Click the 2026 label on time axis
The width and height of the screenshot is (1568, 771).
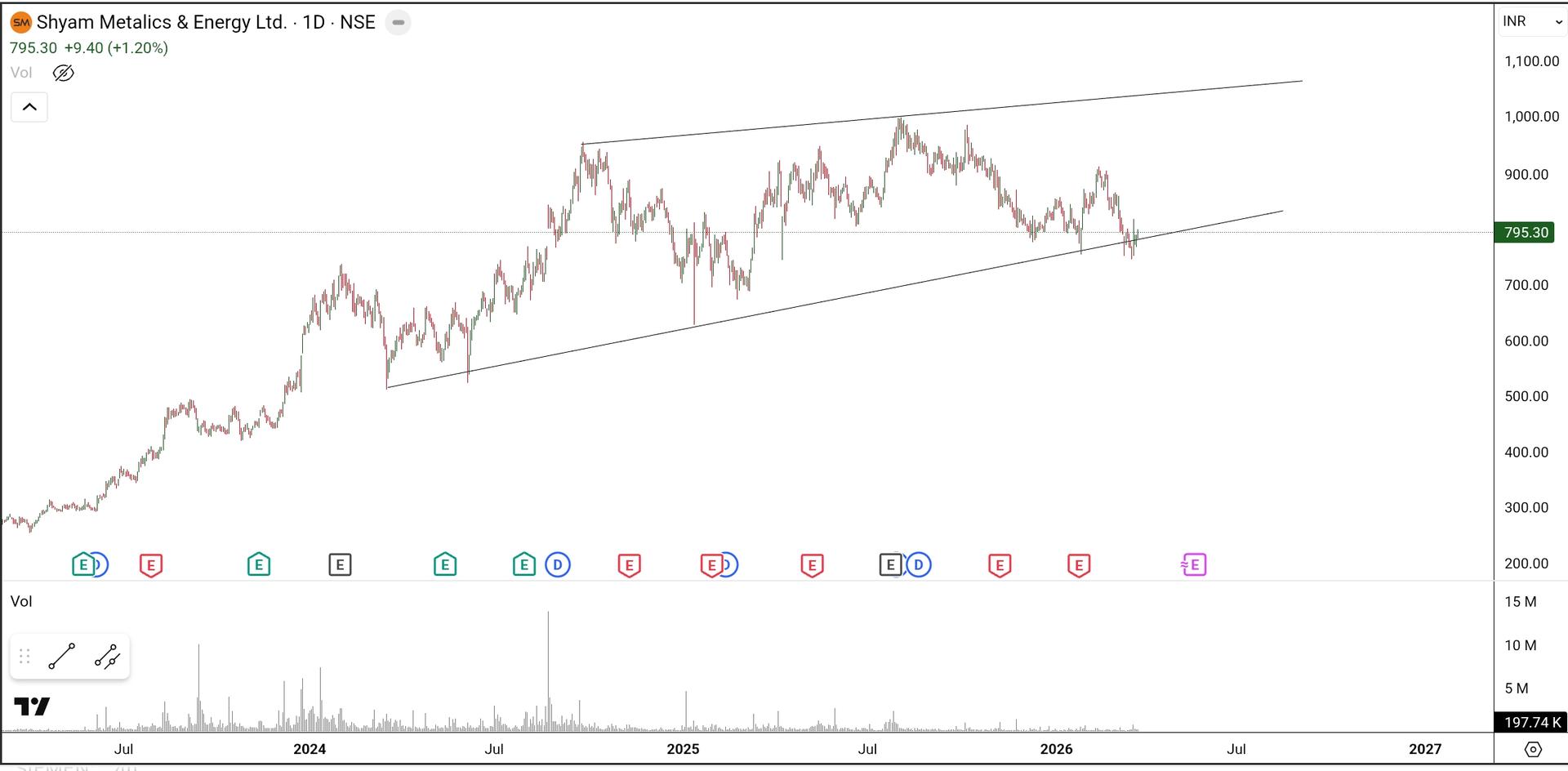(1057, 749)
